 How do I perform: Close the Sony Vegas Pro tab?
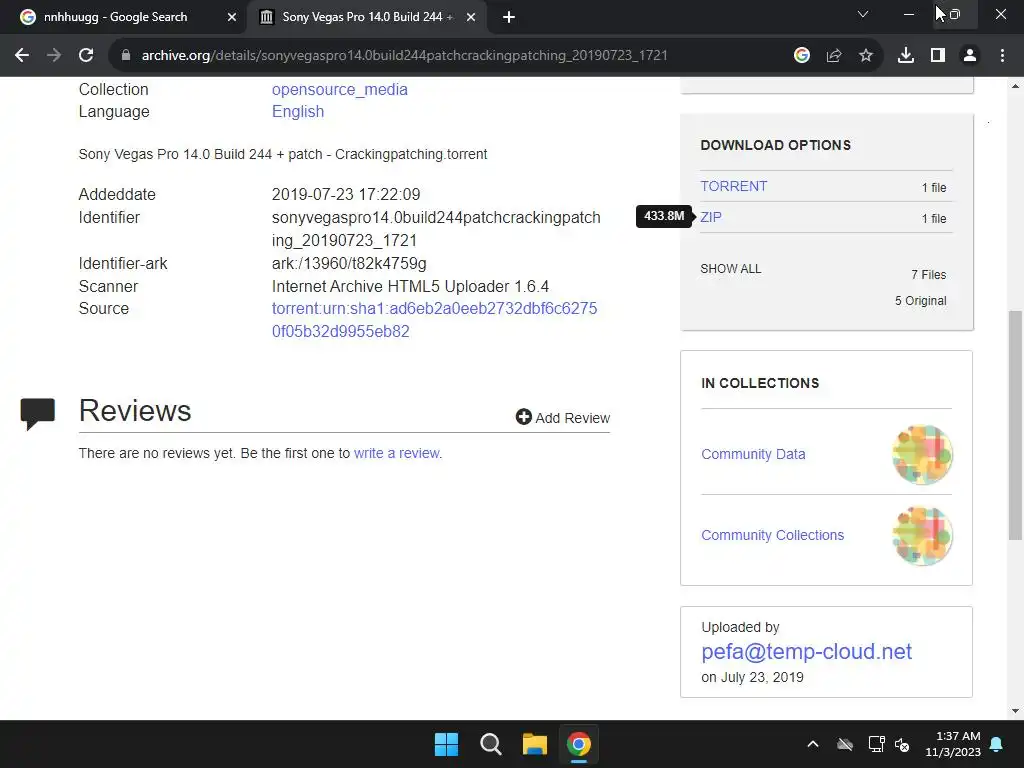click(x=470, y=17)
